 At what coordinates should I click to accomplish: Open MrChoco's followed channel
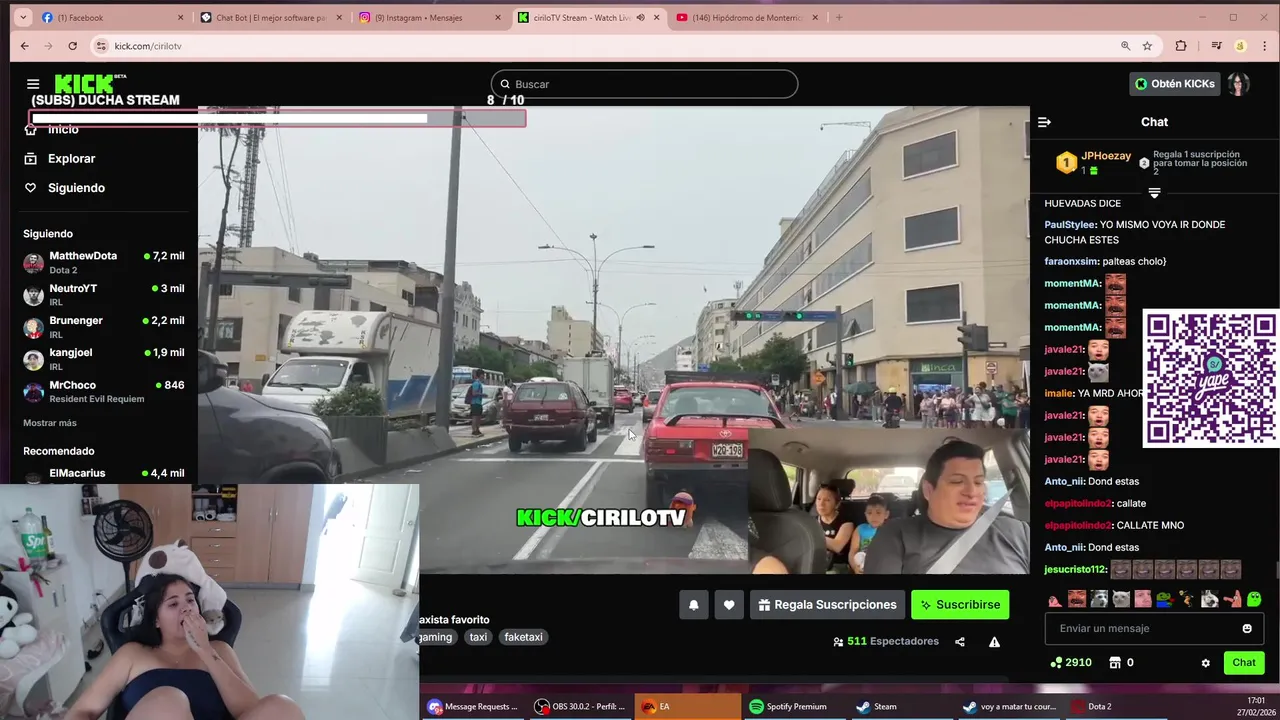tap(104, 391)
